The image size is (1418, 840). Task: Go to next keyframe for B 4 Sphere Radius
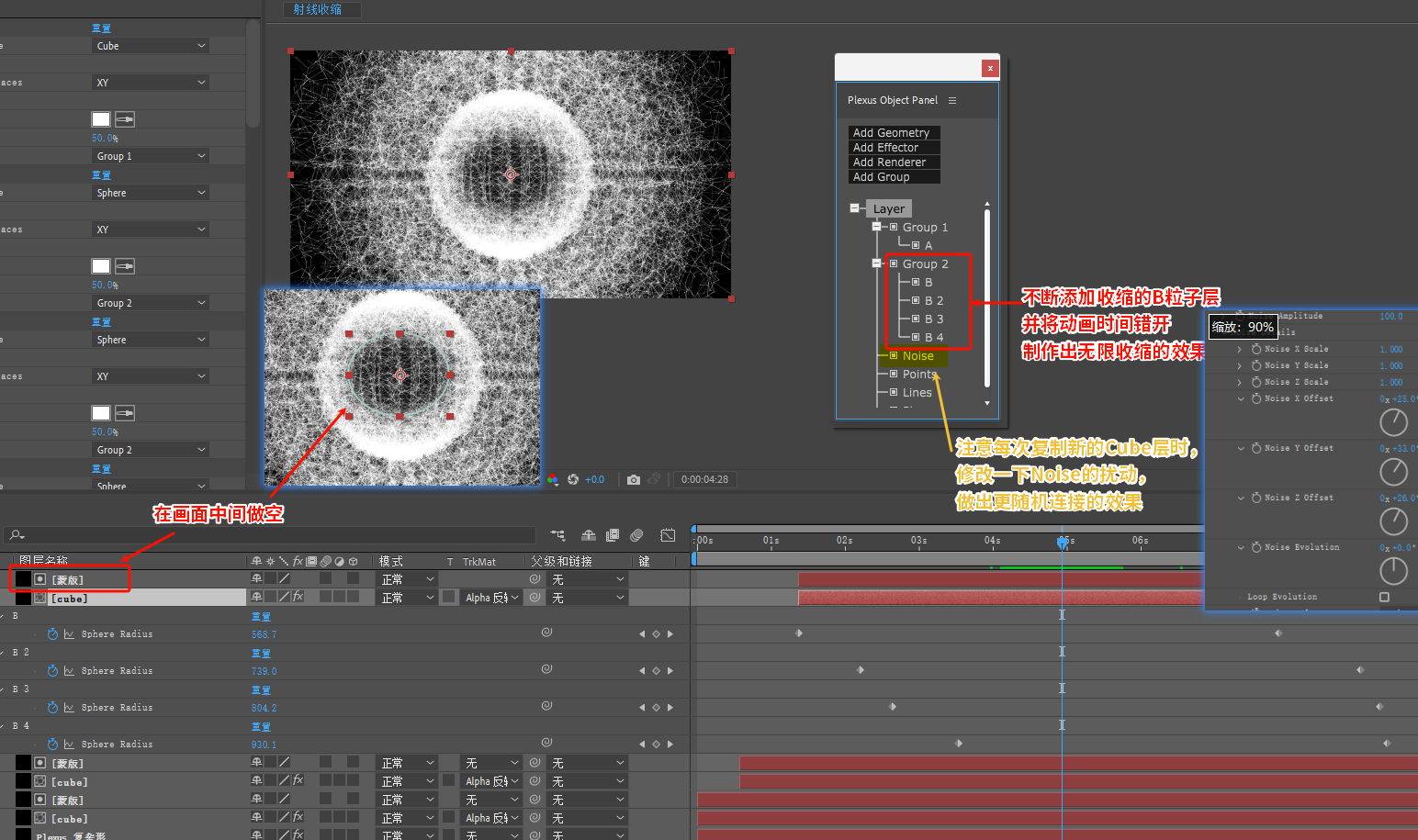click(x=670, y=745)
